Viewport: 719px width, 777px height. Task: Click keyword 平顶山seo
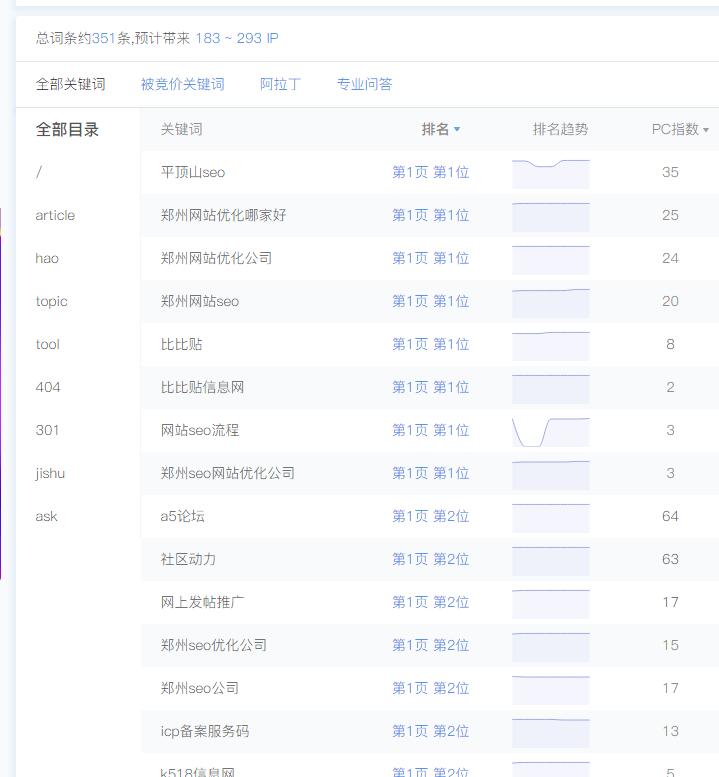[193, 172]
